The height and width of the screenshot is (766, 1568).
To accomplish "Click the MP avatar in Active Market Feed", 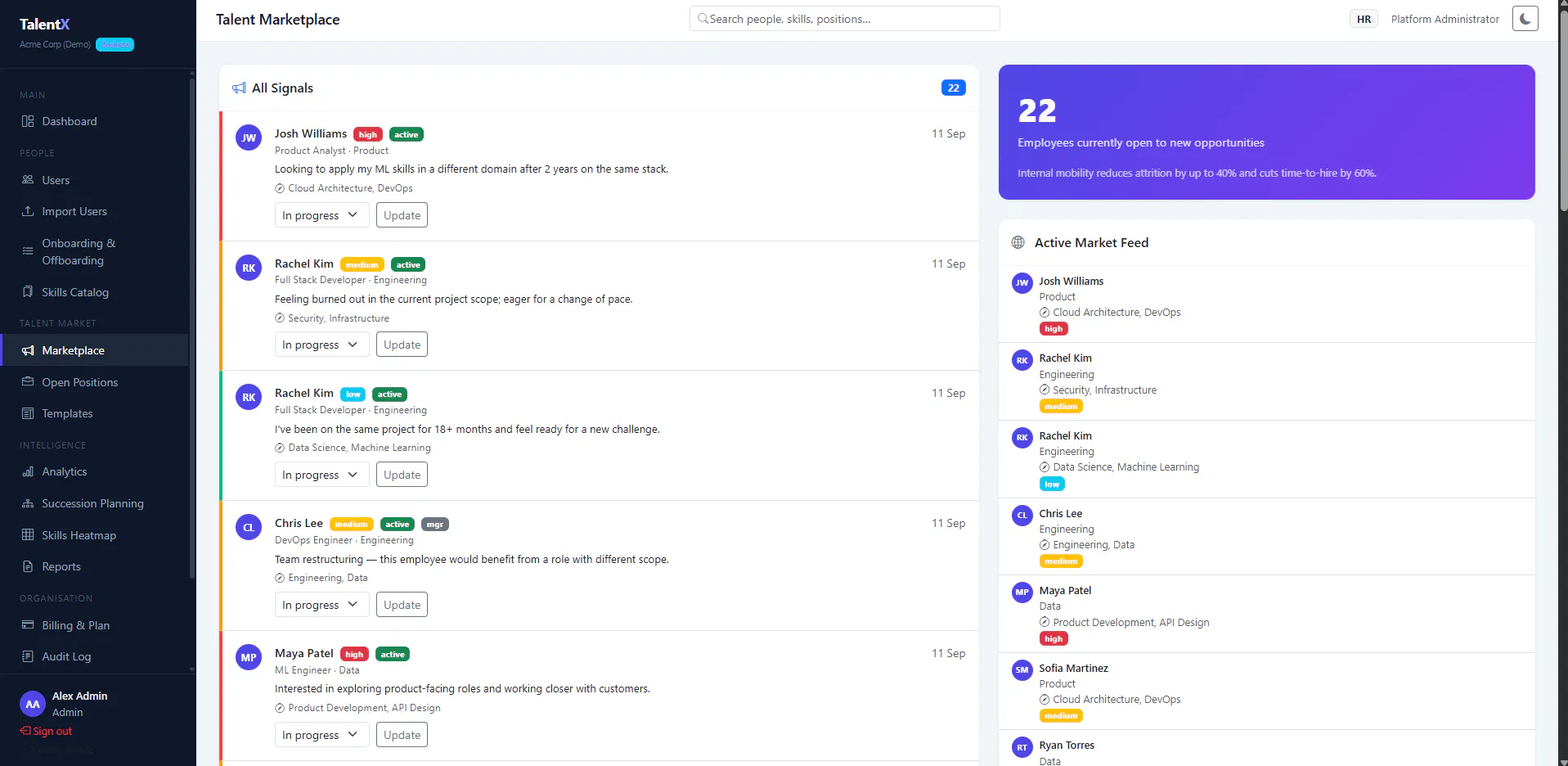I will tap(1022, 593).
